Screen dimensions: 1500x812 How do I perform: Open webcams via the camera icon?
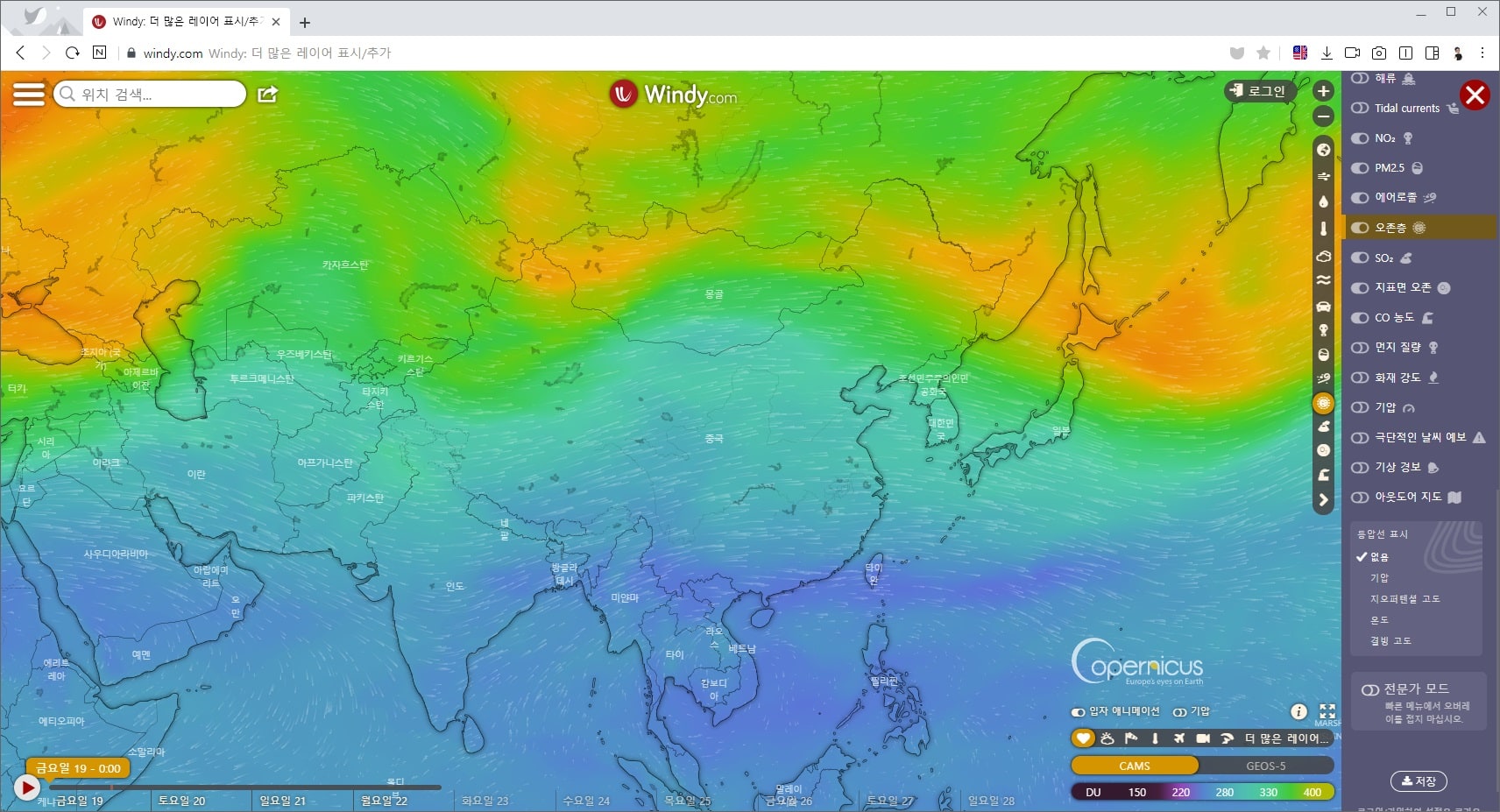[1203, 738]
